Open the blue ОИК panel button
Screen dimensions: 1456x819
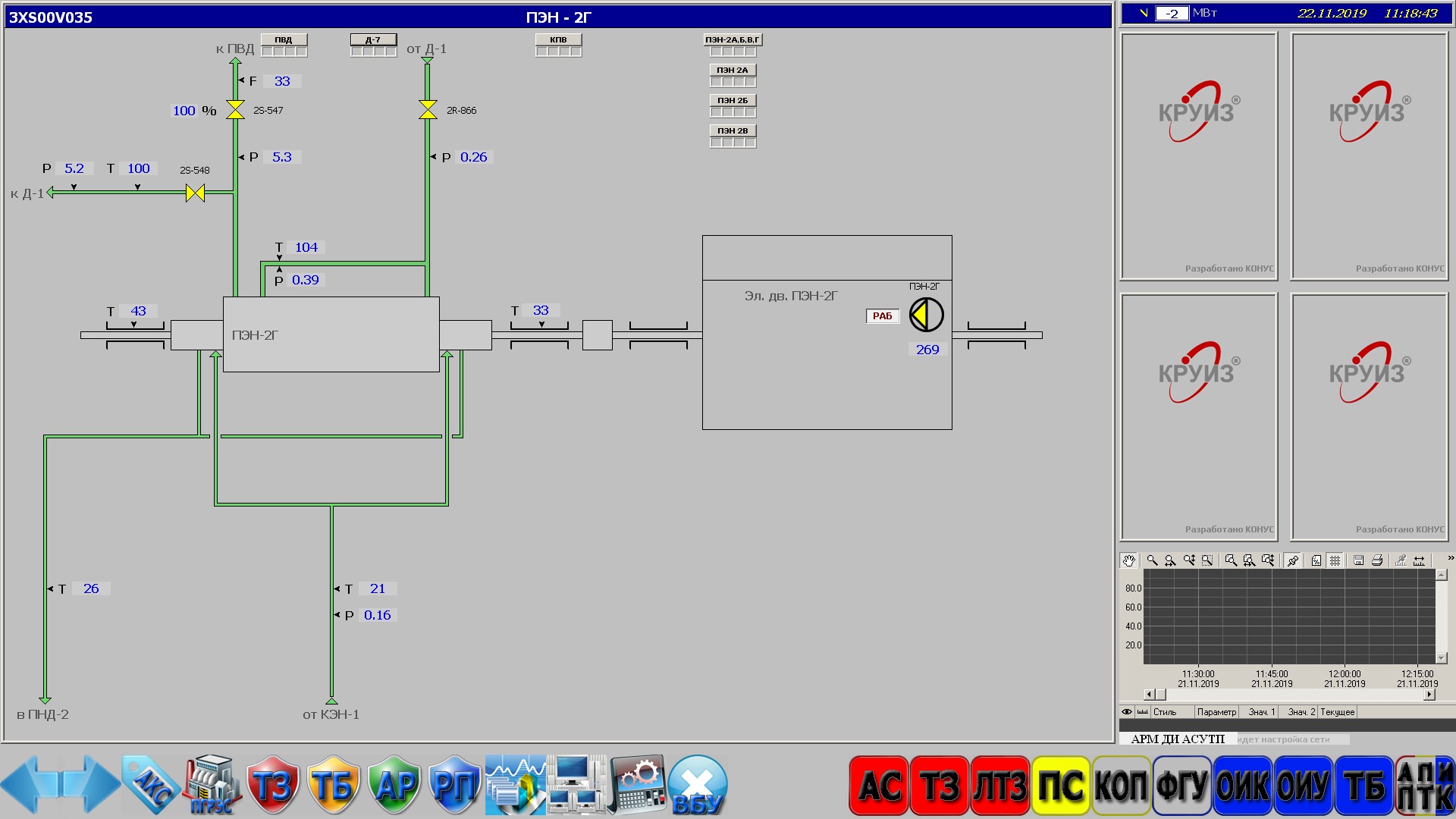1243,786
